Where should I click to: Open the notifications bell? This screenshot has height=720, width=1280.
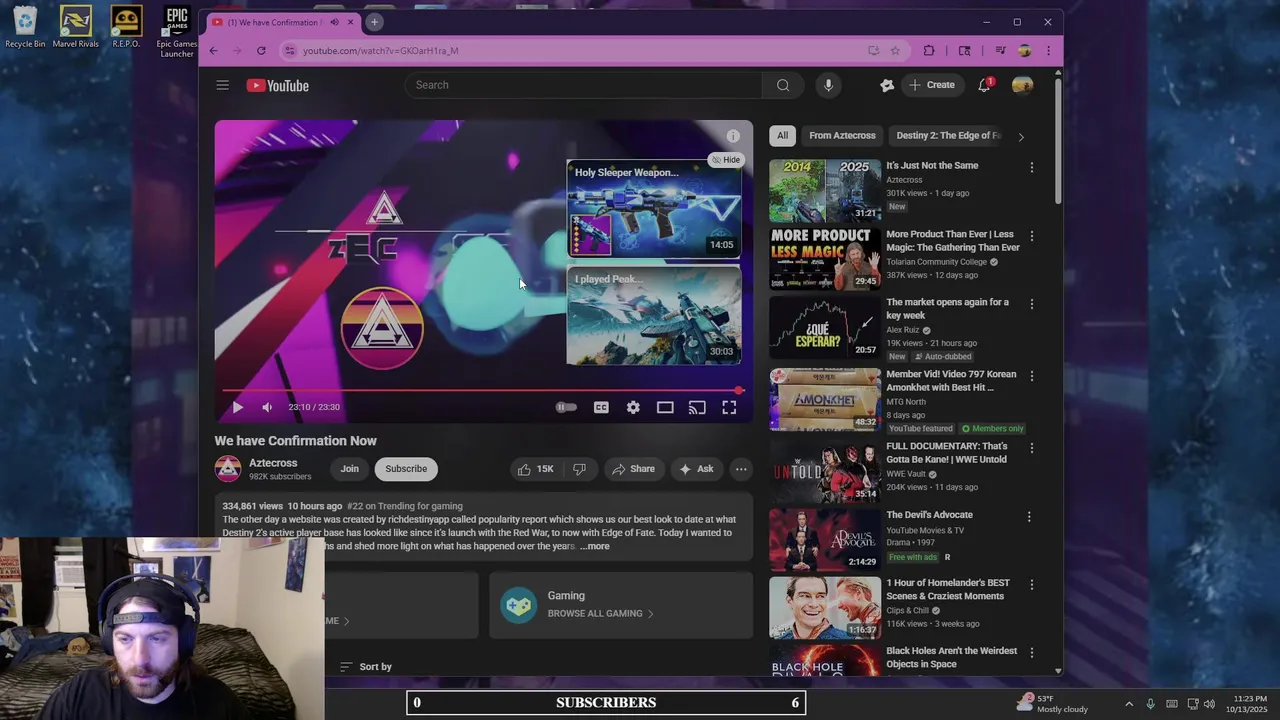984,85
